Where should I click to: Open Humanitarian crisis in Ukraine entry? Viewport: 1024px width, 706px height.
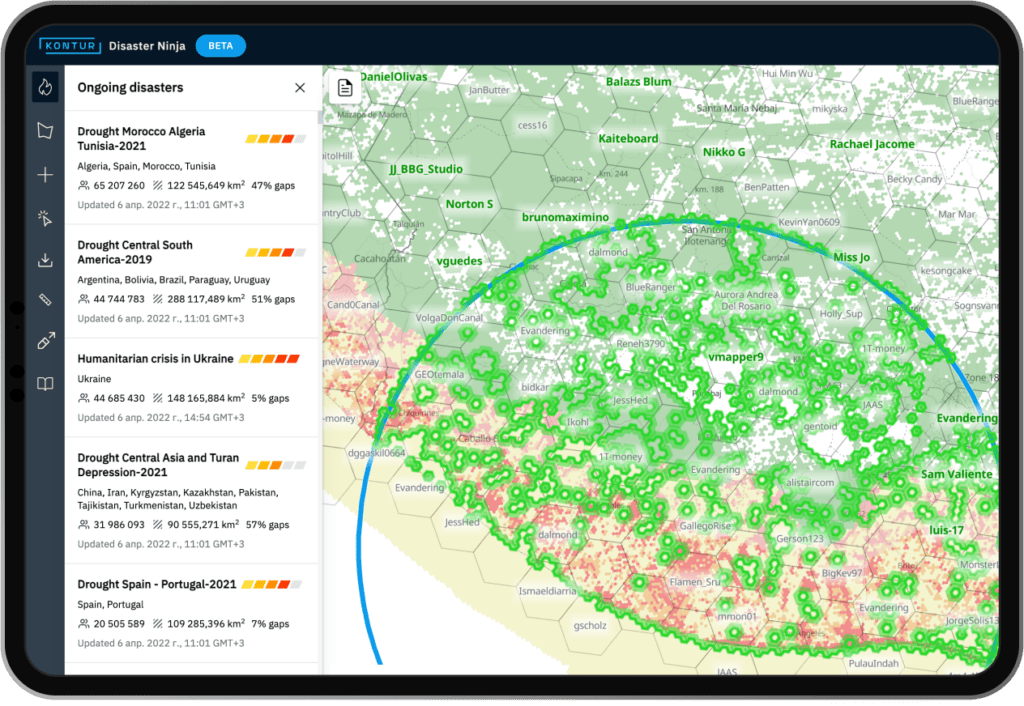tap(155, 358)
